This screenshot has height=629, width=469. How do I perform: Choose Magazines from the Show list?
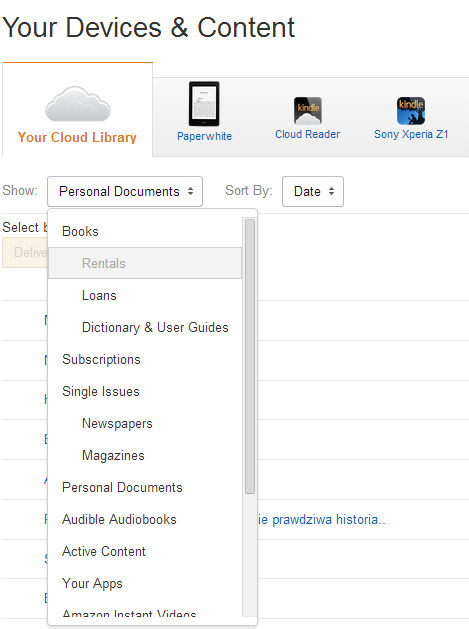(145, 456)
